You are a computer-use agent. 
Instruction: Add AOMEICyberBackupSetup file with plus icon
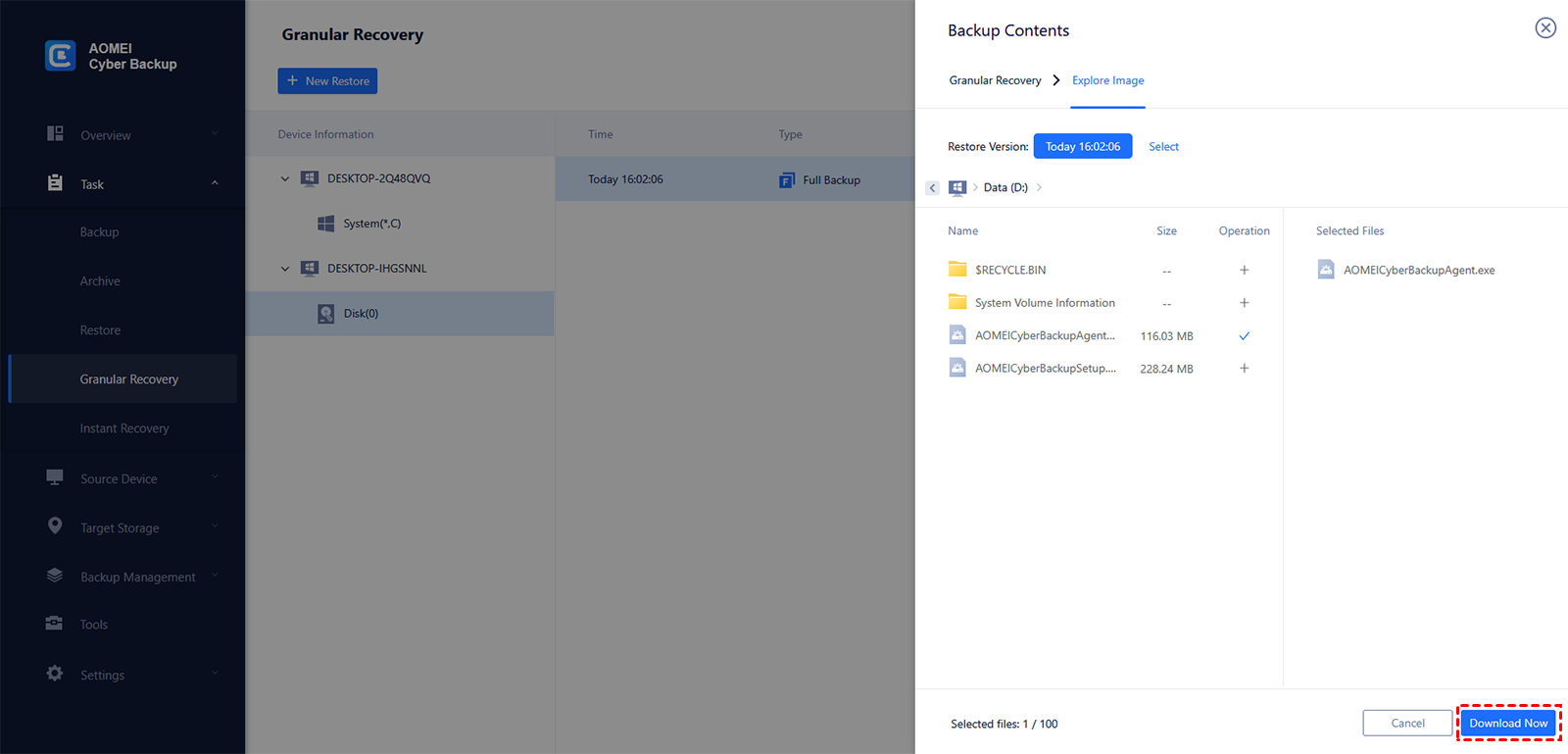[1244, 369]
